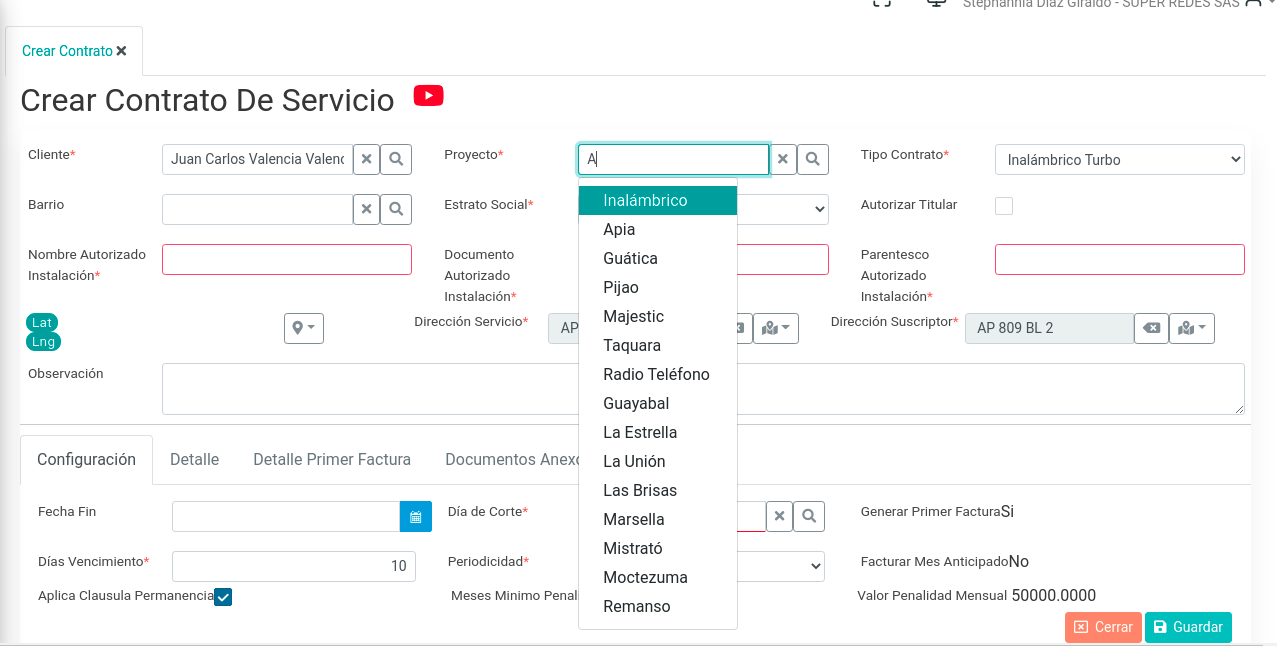
Task: Open the Fecha Fin calendar picker
Action: 415,517
